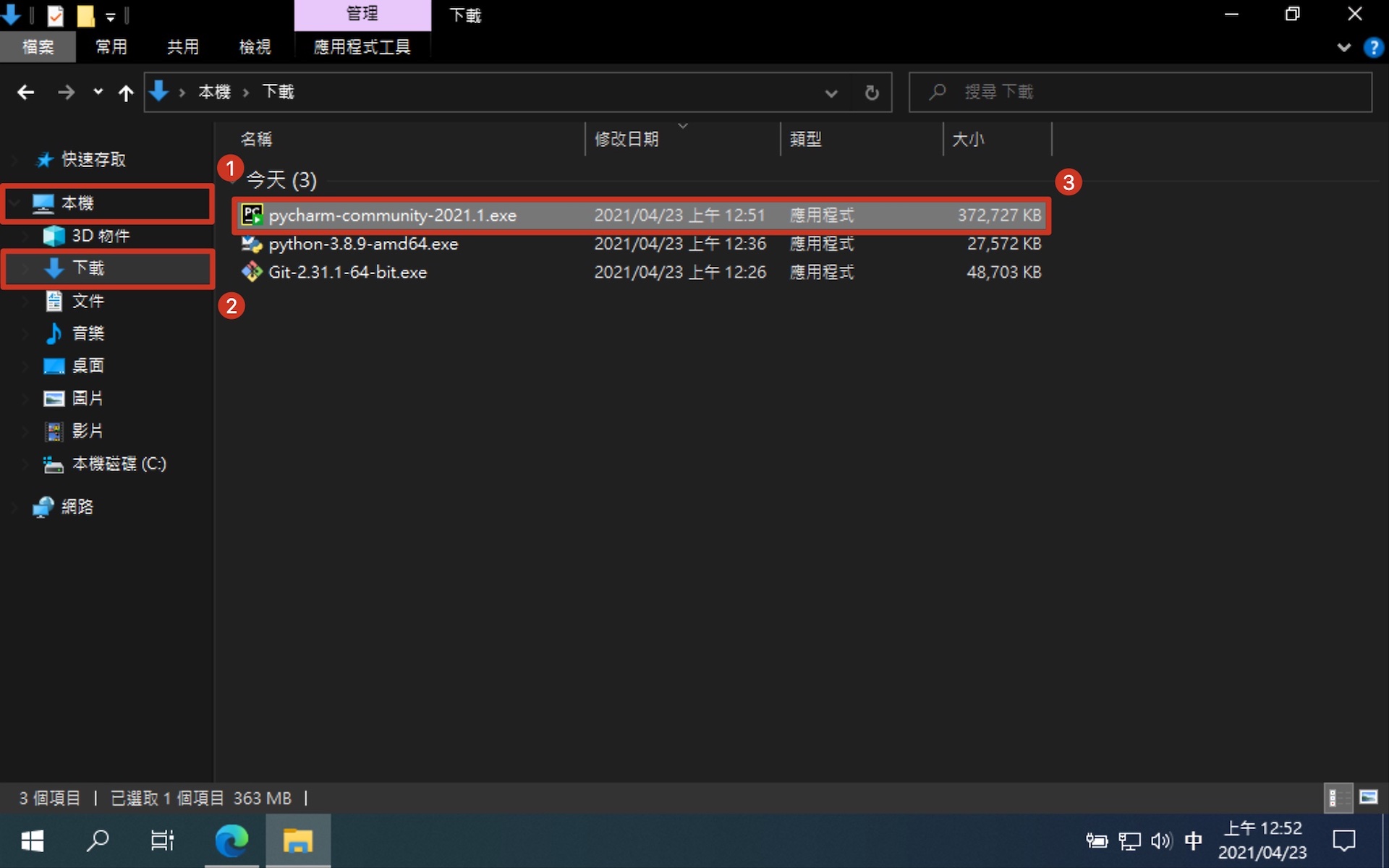Click the search box 搜尋 下載

pos(1140,92)
